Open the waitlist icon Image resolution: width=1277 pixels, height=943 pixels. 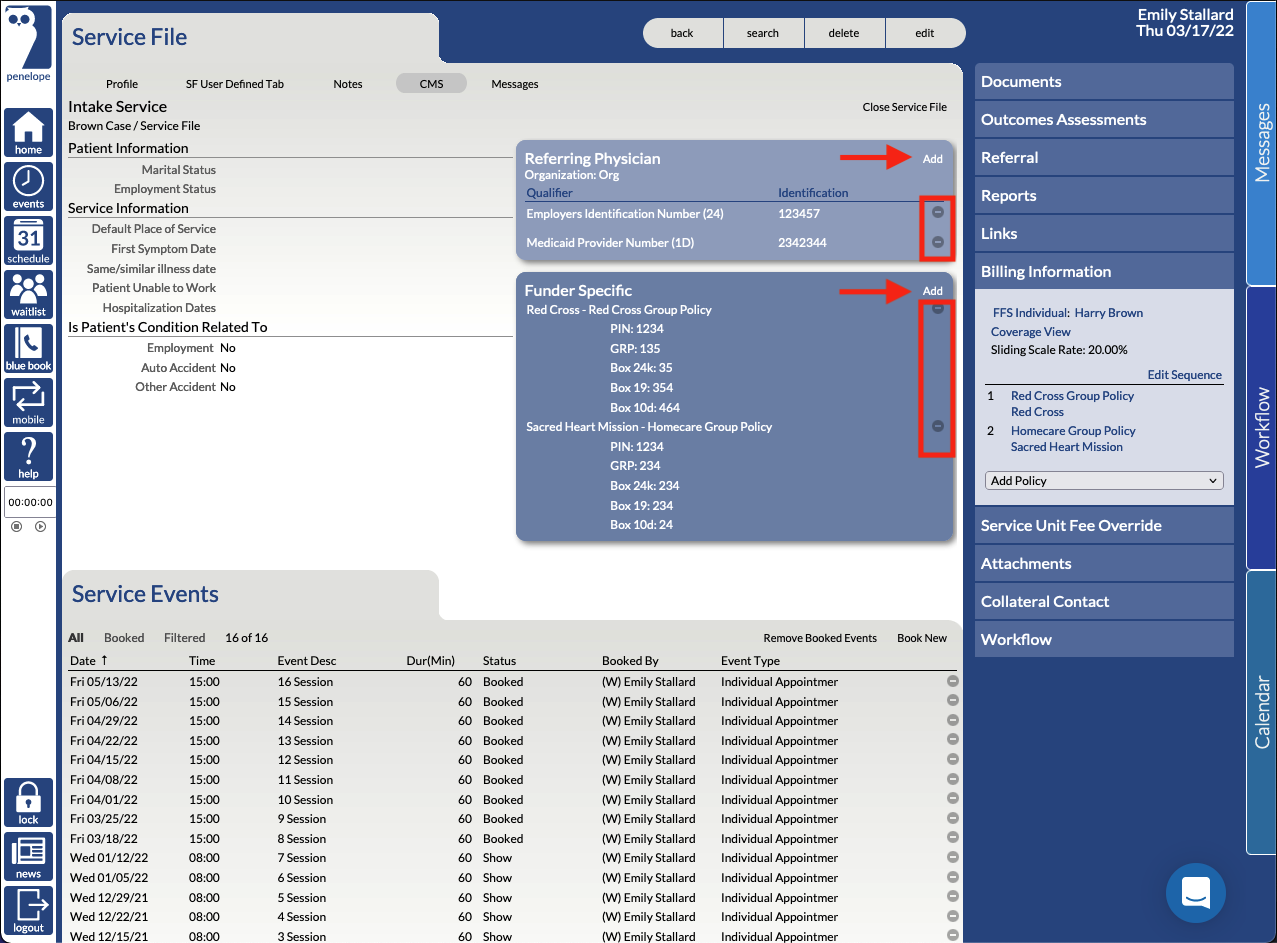pyautogui.click(x=28, y=294)
